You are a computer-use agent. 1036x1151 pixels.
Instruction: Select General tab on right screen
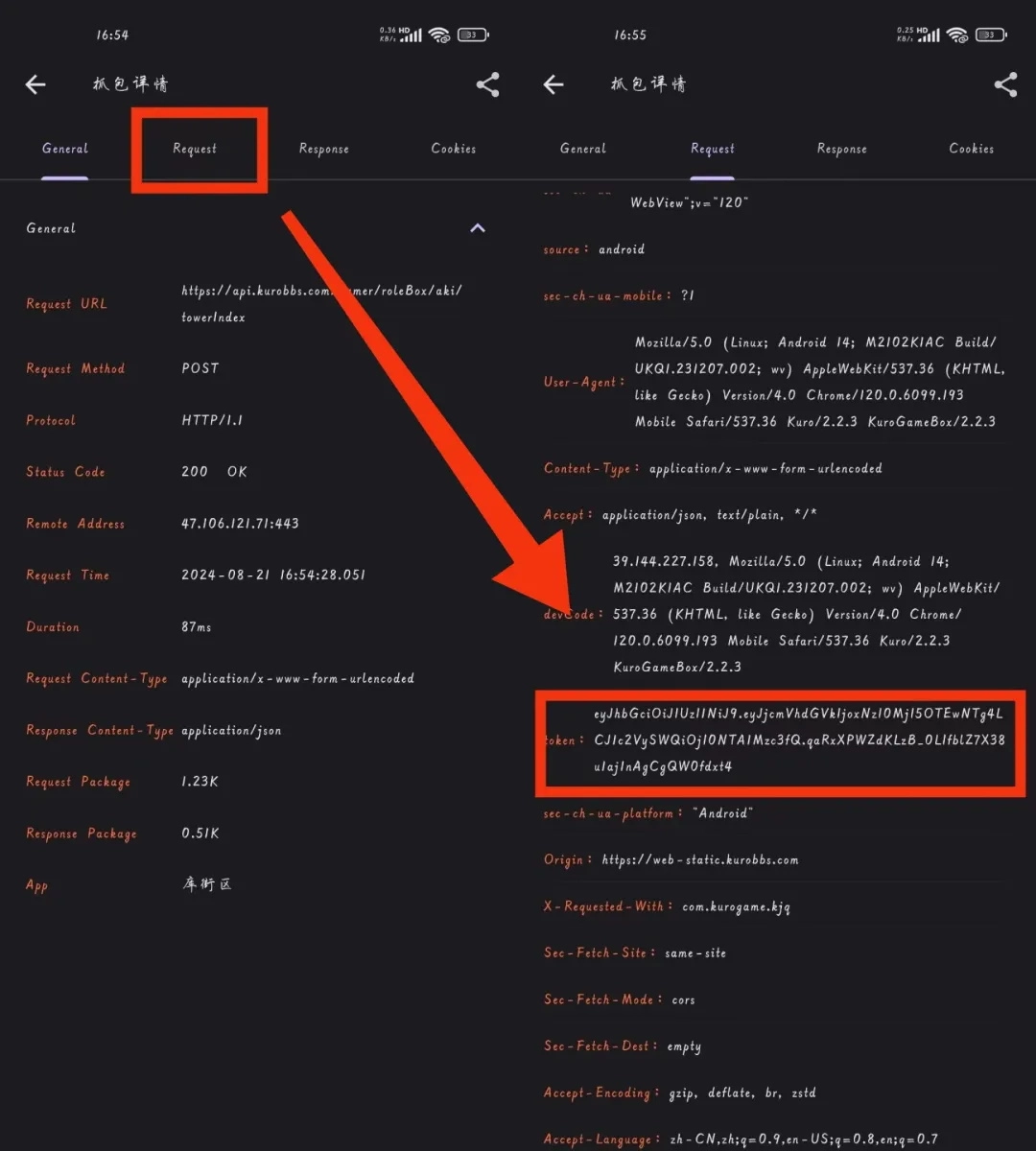(x=583, y=149)
